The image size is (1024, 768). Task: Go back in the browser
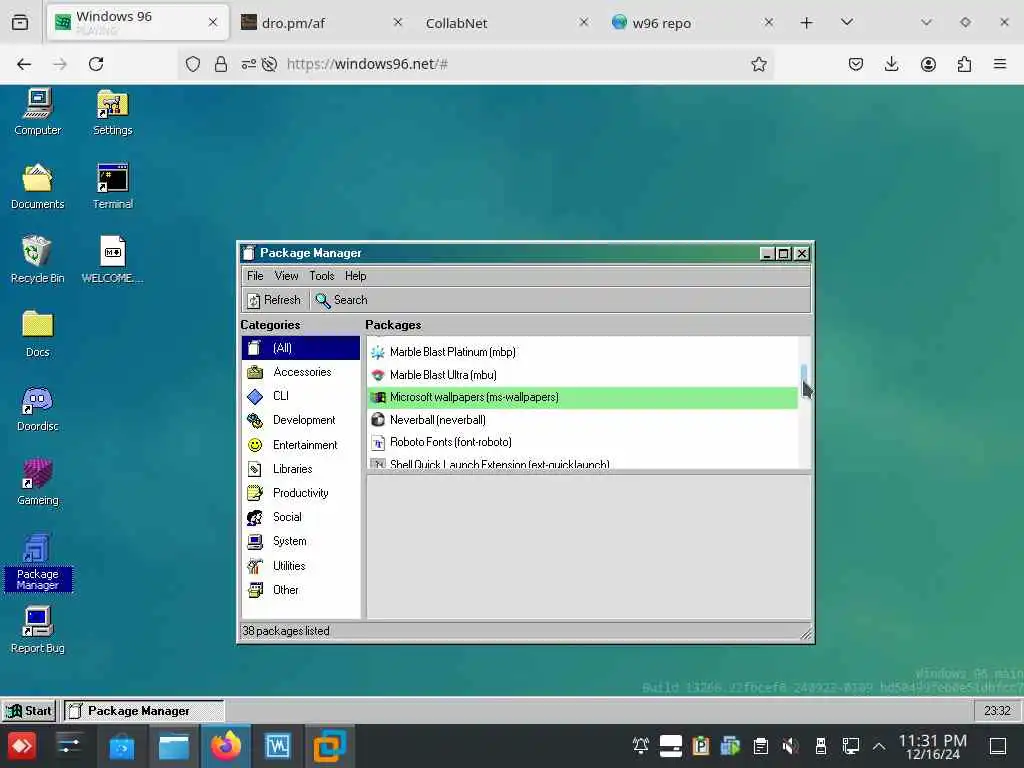point(24,64)
